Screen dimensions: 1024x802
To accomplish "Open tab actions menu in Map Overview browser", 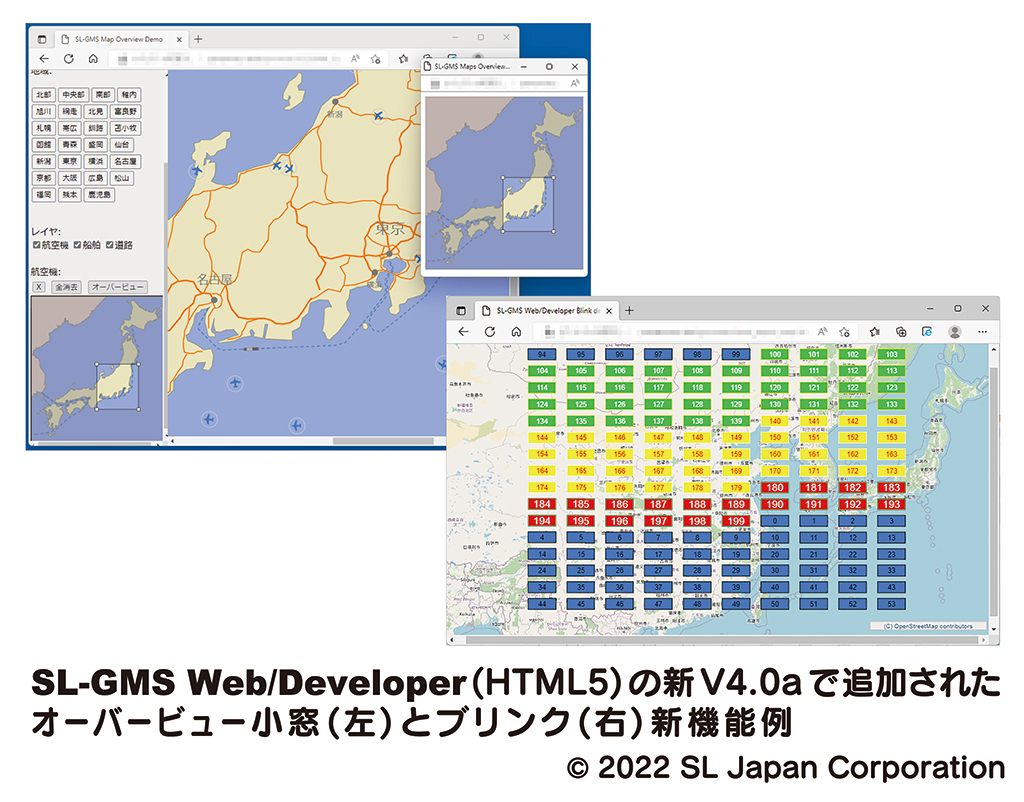I will click(42, 39).
